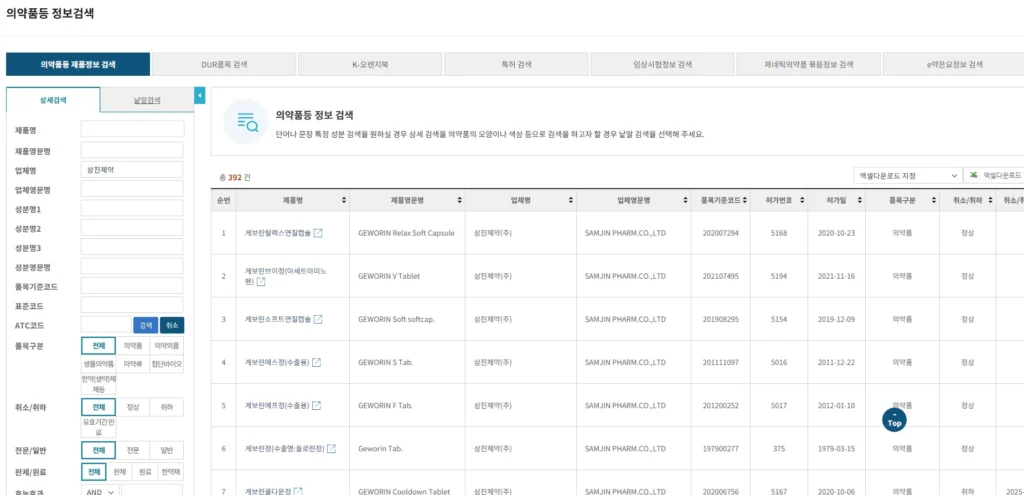Sort by 취소/취하 column arrows

(x=990, y=200)
